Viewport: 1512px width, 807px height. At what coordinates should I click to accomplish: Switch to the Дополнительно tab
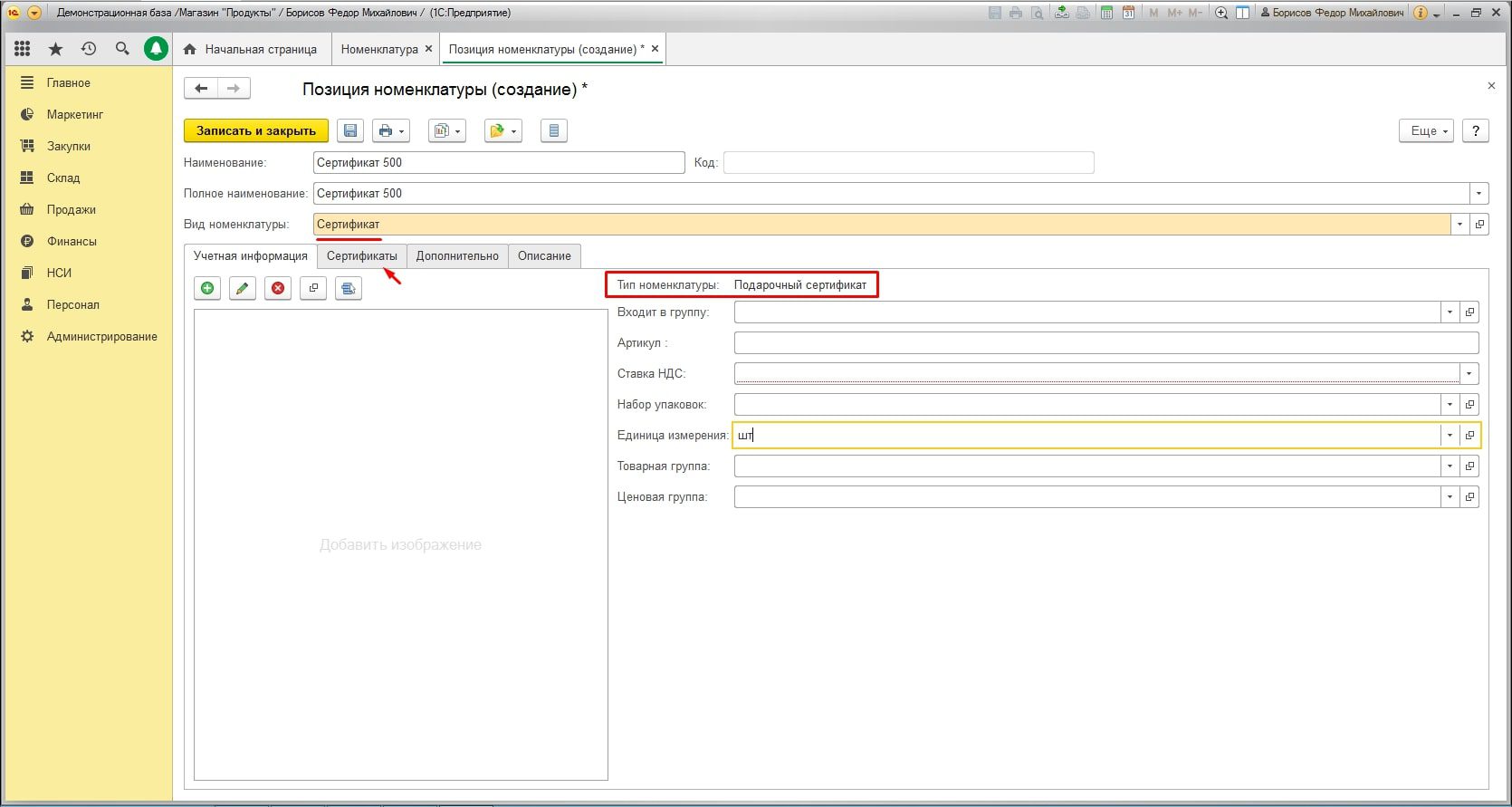click(457, 256)
